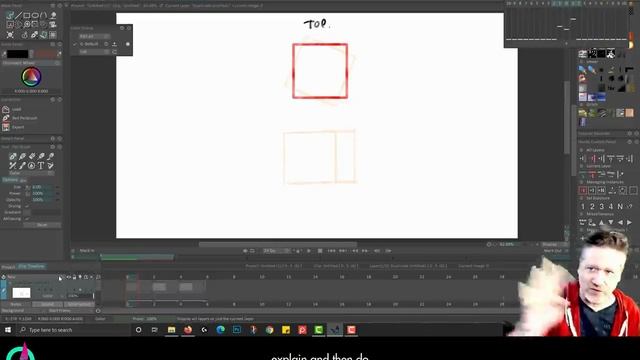Pick a hue on the color wheel
640x360 pixels.
tap(31, 76)
